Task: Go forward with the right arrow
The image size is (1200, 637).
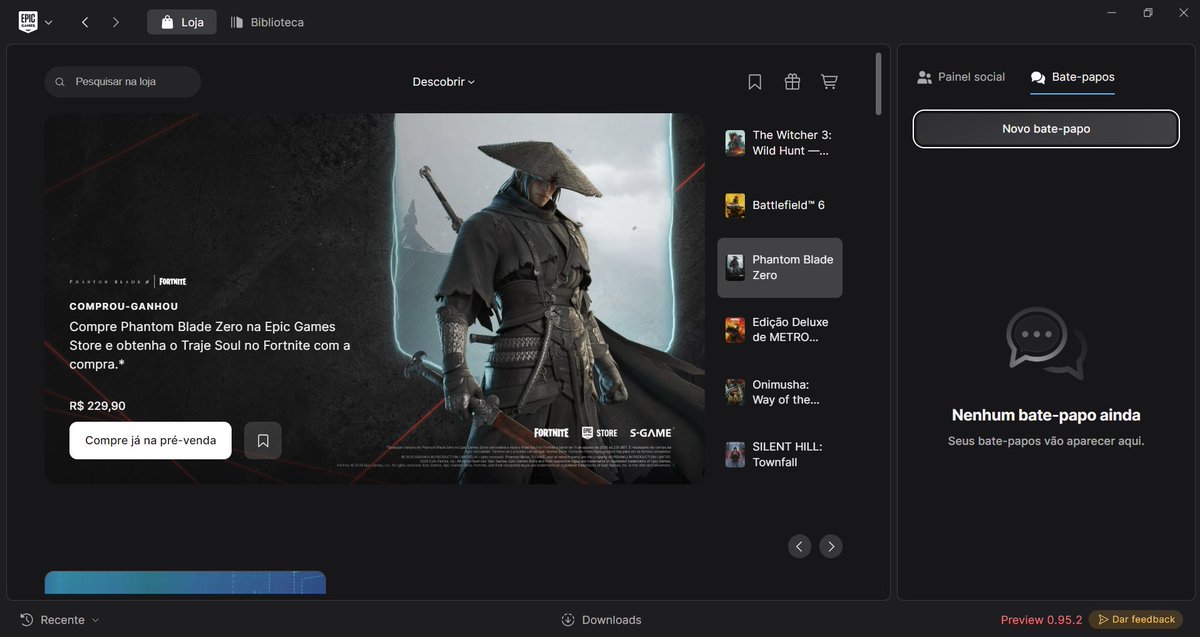Action: [x=116, y=22]
